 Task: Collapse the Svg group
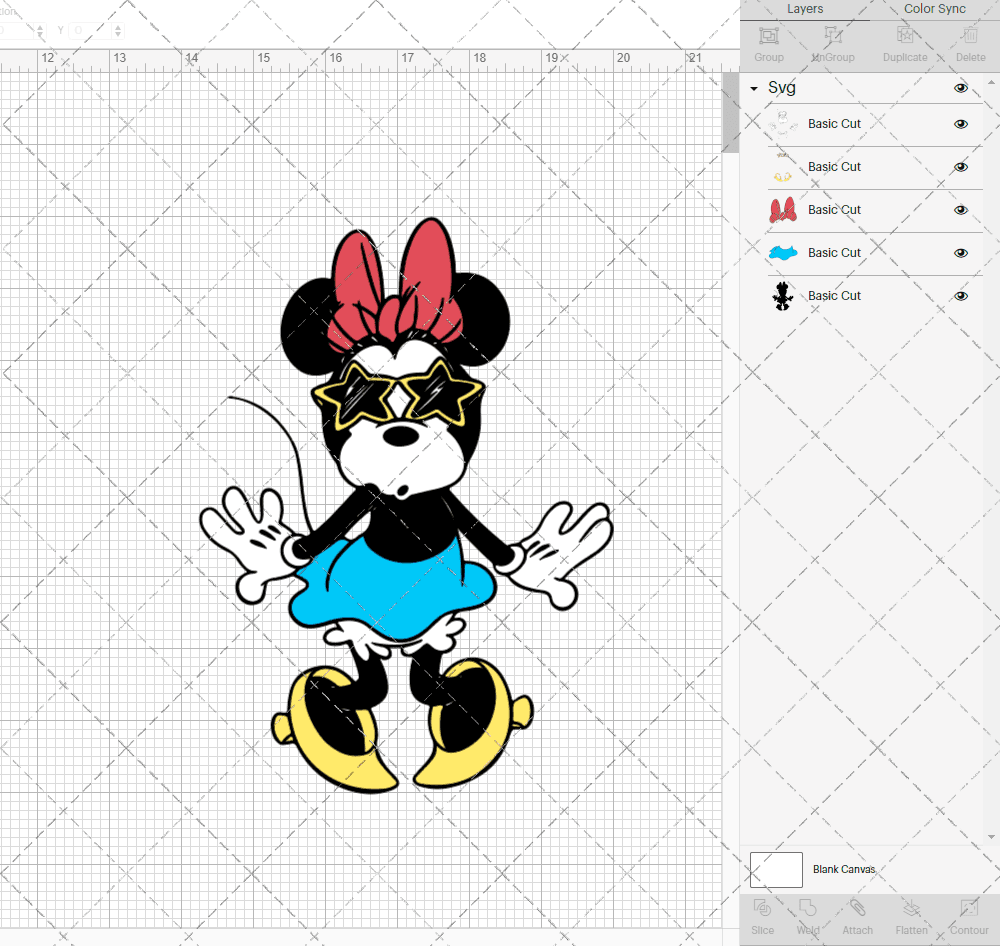[x=754, y=89]
